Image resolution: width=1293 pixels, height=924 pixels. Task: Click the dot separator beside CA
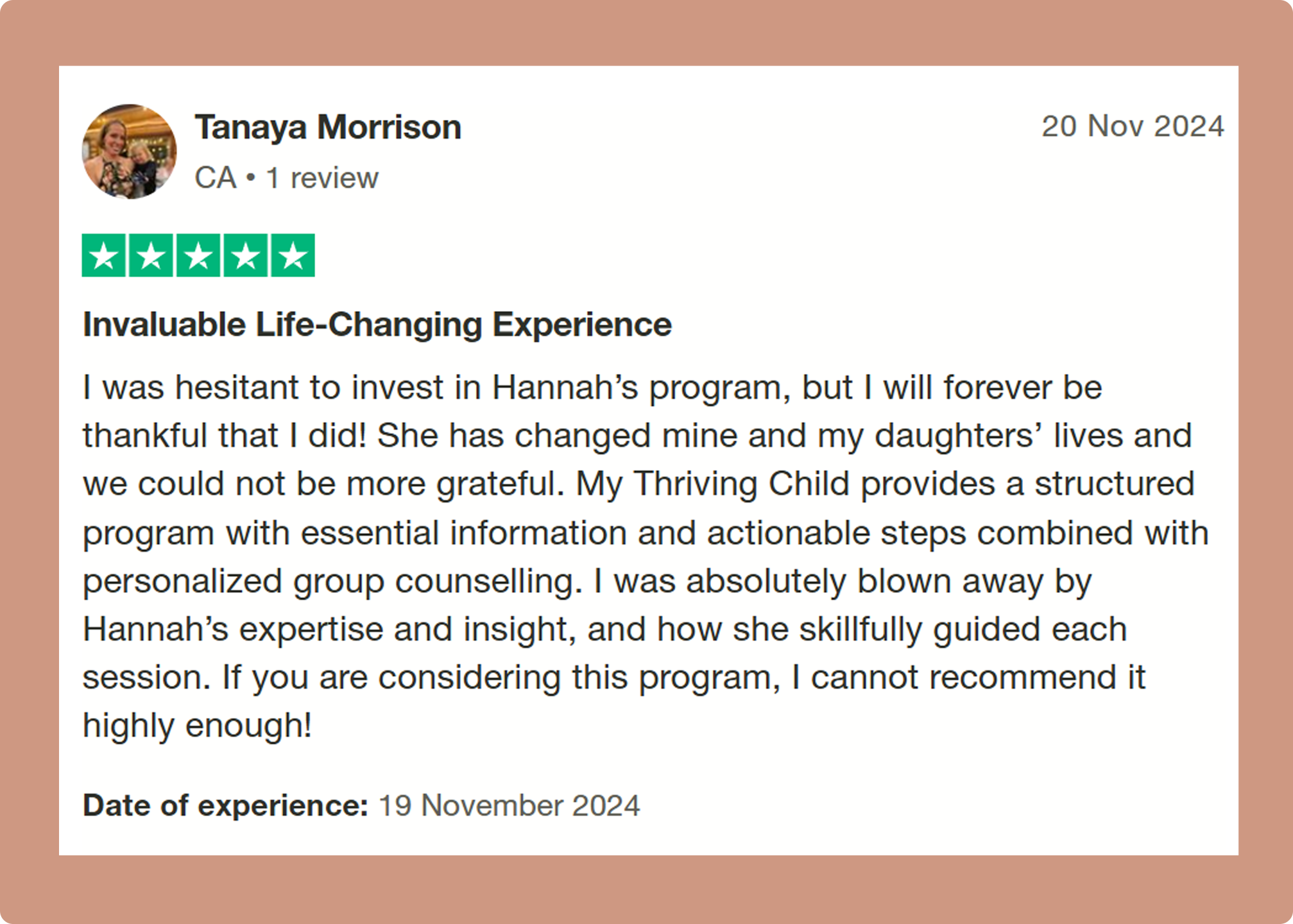coord(251,178)
